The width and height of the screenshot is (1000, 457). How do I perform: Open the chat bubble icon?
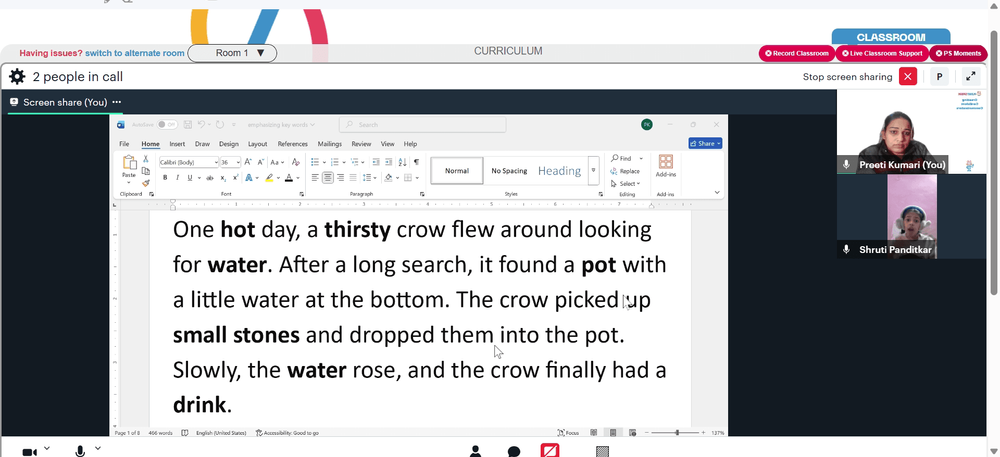[x=514, y=452]
